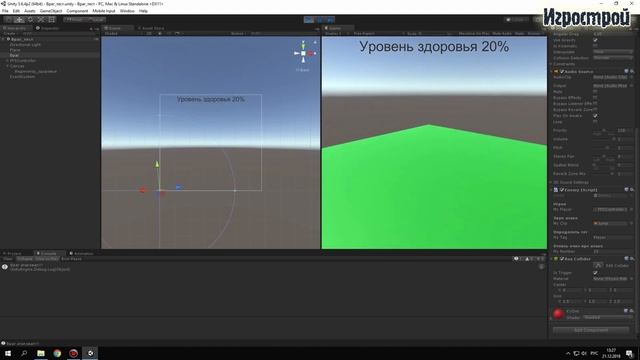Click the Edit Collider button

[x=598, y=265]
